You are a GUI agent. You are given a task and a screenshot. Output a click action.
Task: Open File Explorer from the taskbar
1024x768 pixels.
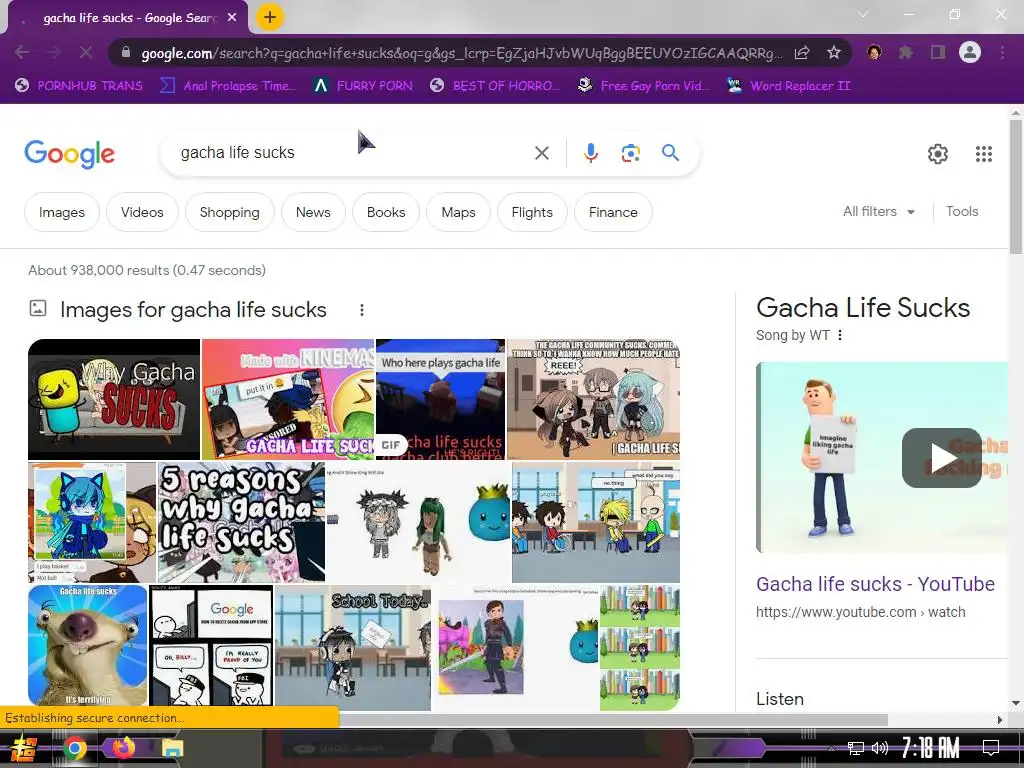click(x=172, y=748)
